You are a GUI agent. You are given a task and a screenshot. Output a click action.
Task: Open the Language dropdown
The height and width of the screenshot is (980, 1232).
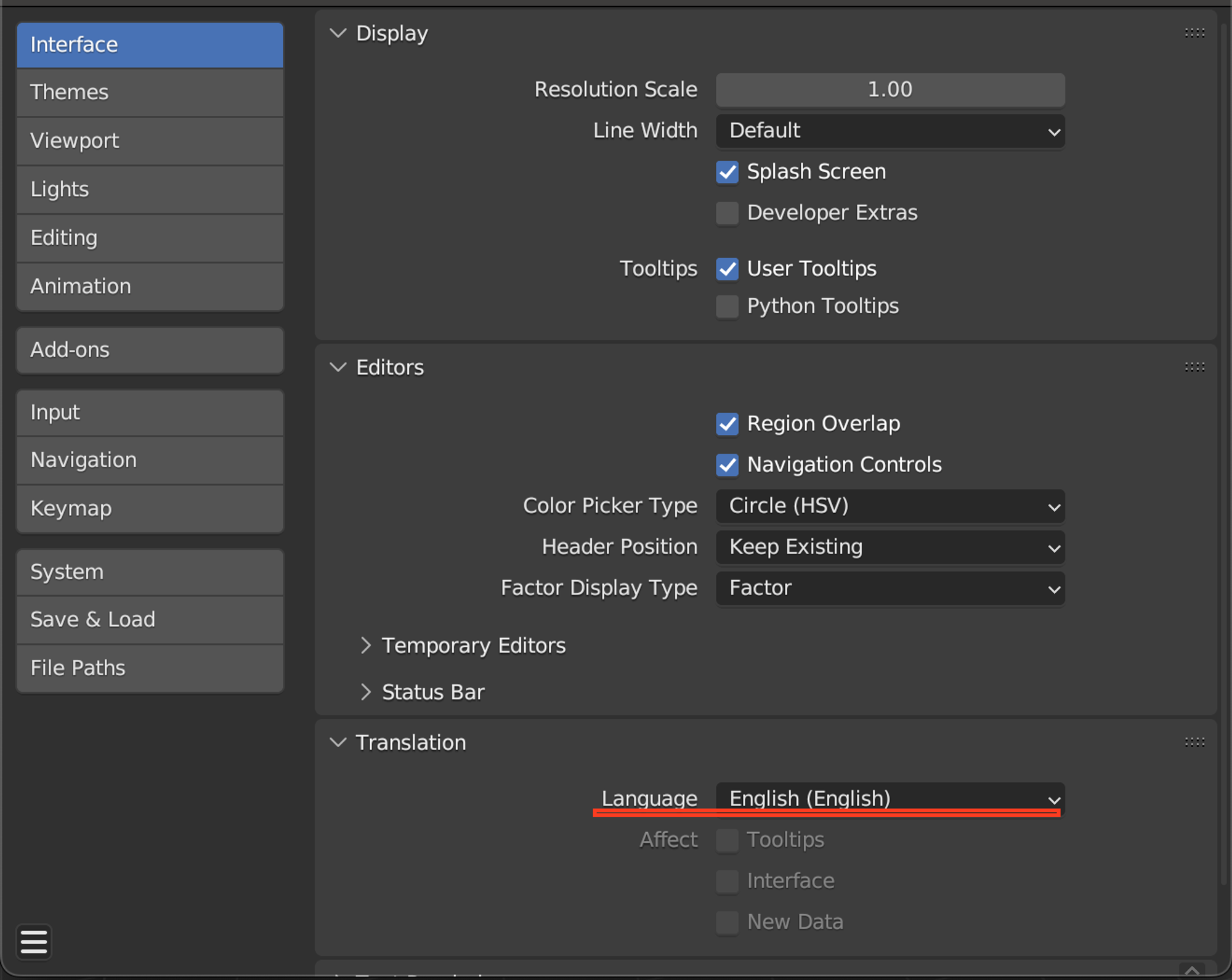890,799
